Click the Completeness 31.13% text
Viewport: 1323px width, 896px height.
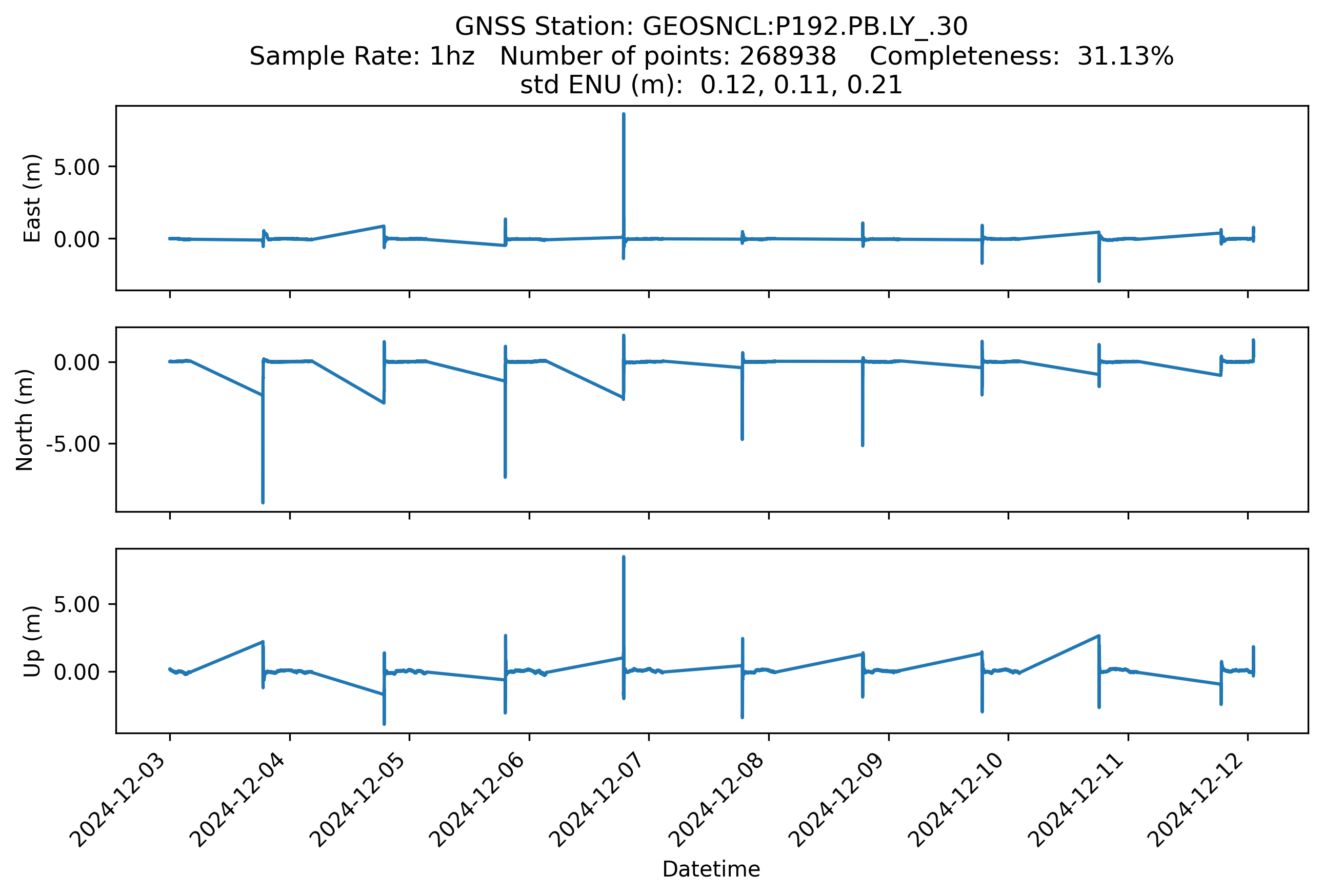click(x=1021, y=56)
